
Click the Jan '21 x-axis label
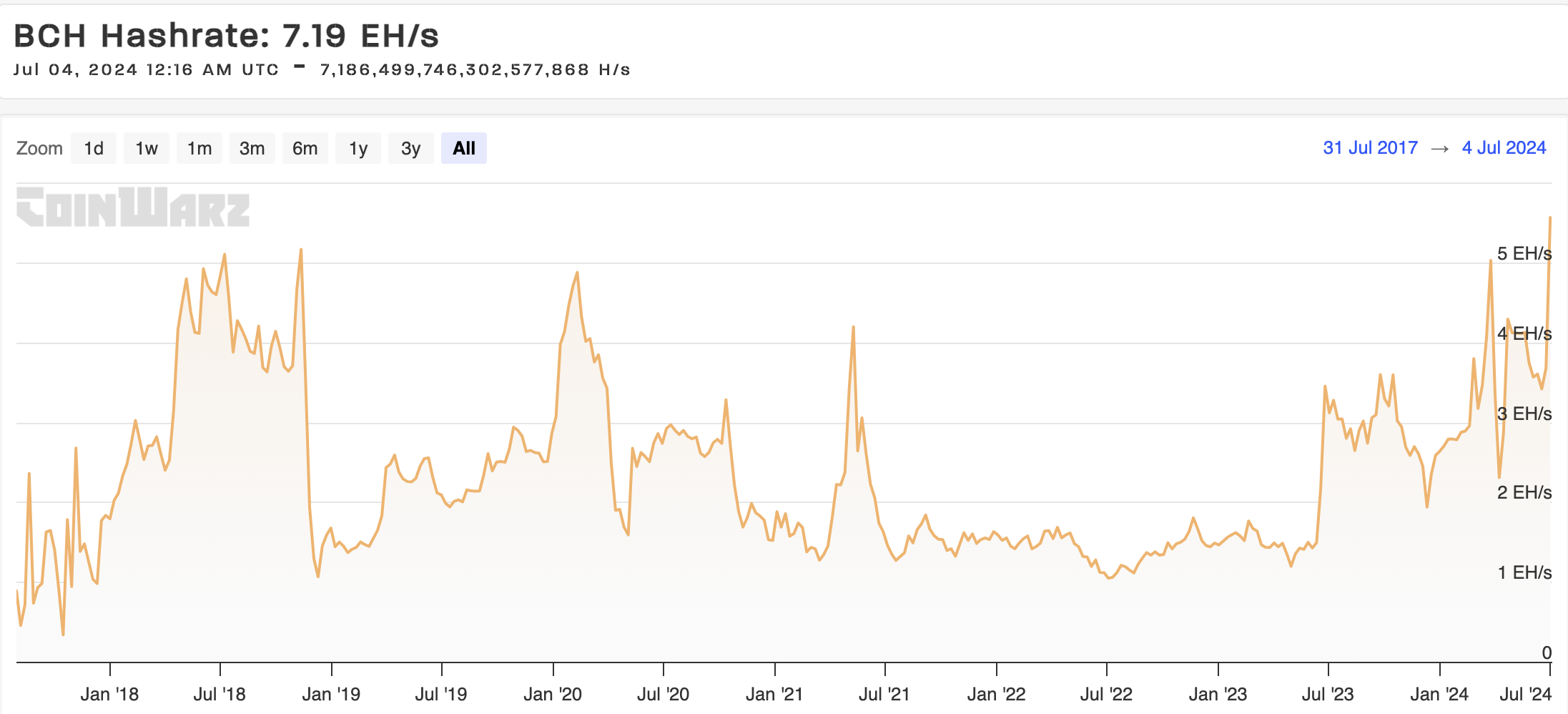[774, 694]
